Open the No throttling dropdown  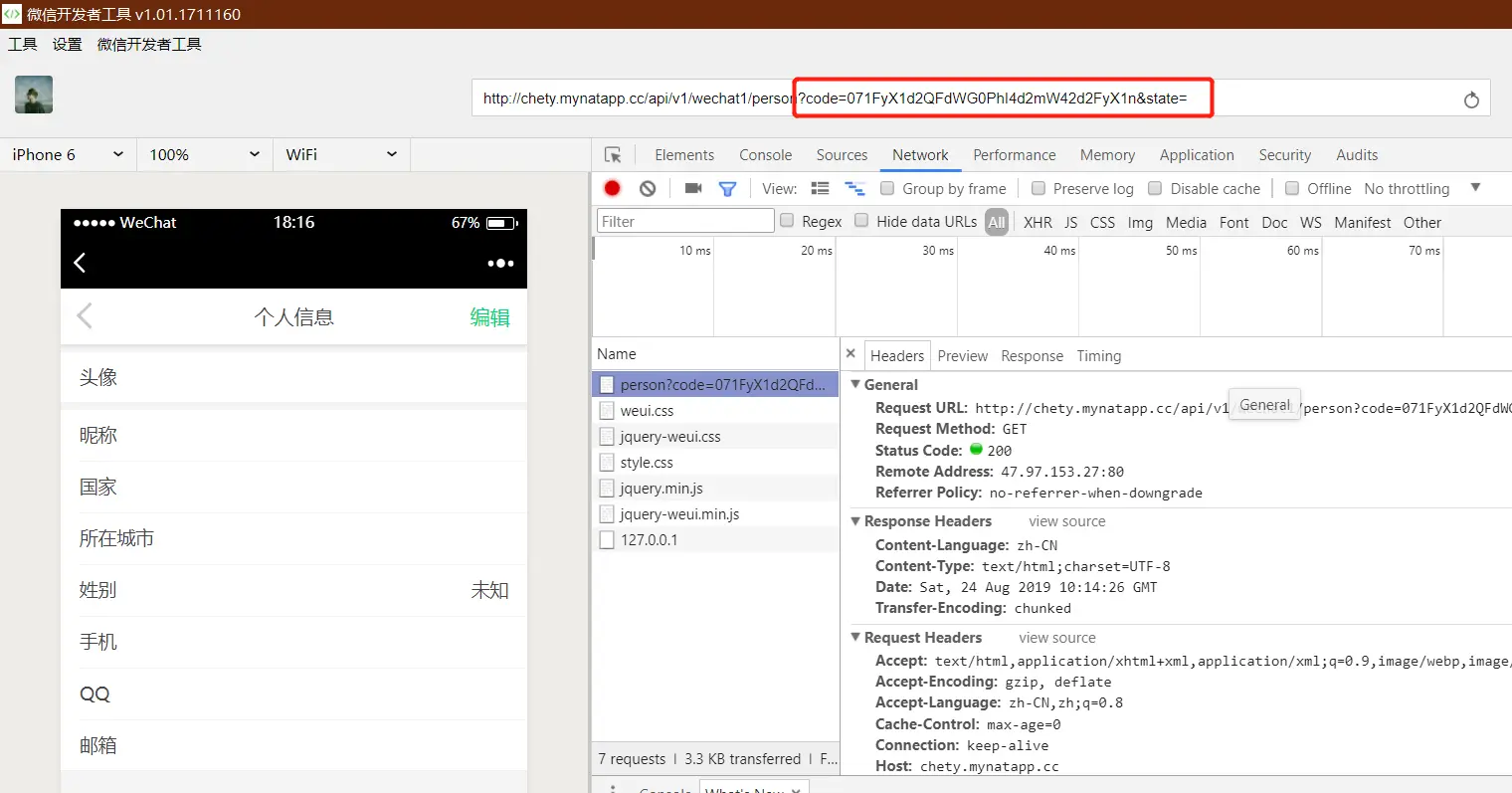coord(1422,188)
